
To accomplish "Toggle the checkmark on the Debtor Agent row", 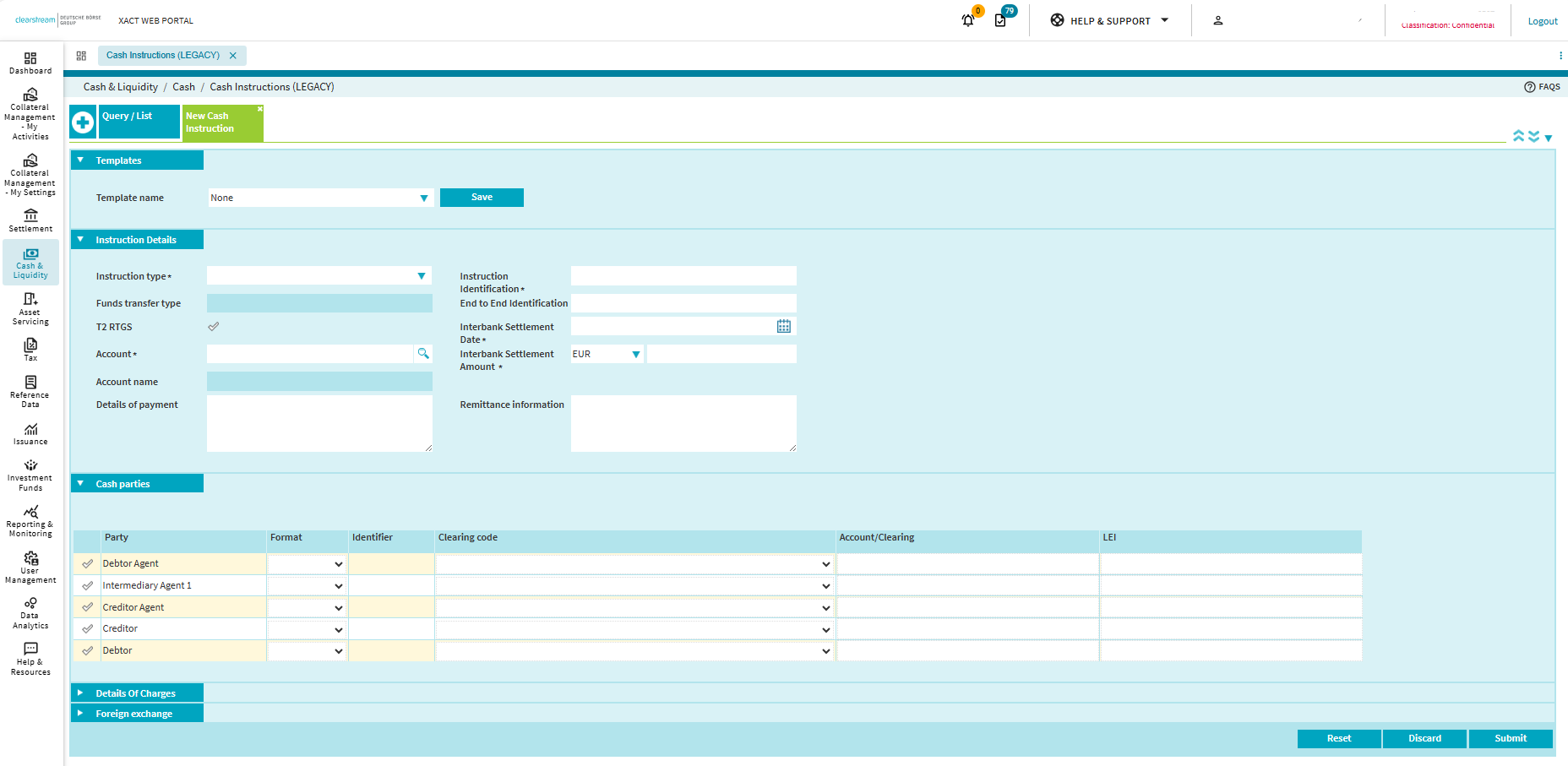I will click(x=87, y=563).
